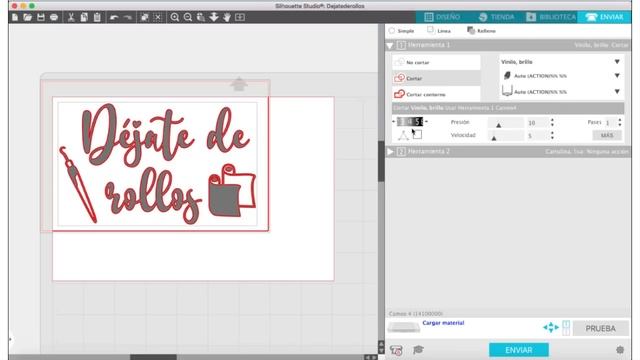The width and height of the screenshot is (640, 360).
Task: Click the mat load arrow icon
Action: [x=239, y=84]
